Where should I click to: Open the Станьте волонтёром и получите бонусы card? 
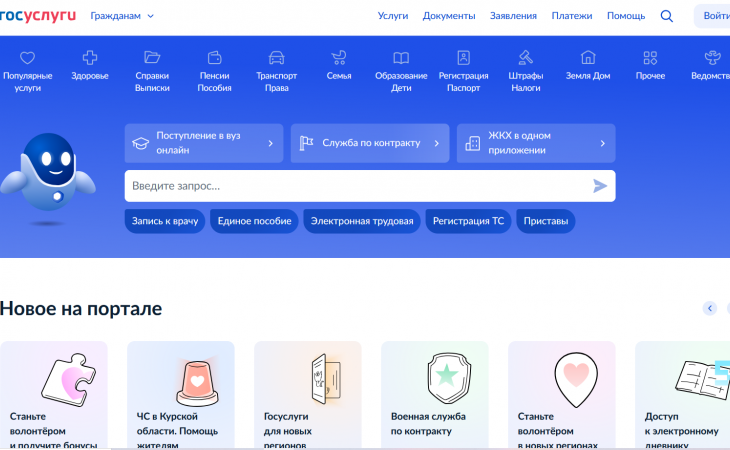coord(54,396)
